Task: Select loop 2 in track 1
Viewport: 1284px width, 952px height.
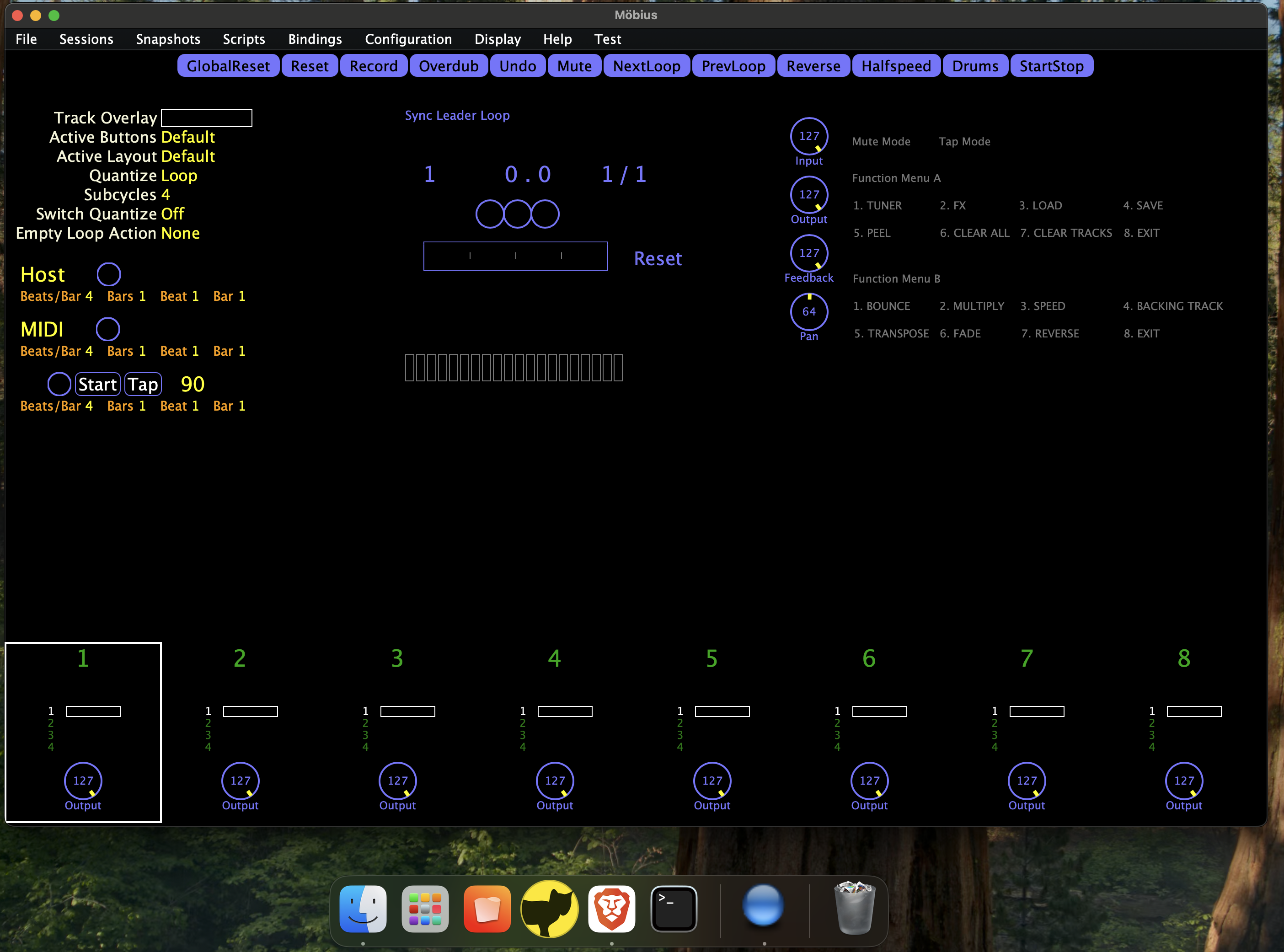Action: pyautogui.click(x=50, y=724)
